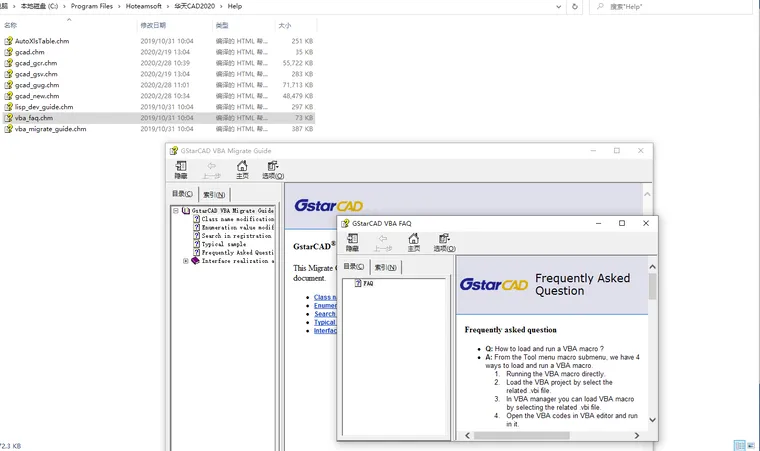This screenshot has height=451, width=760.
Task: Open Typical link in Migrate Guide page
Action: tap(325, 322)
